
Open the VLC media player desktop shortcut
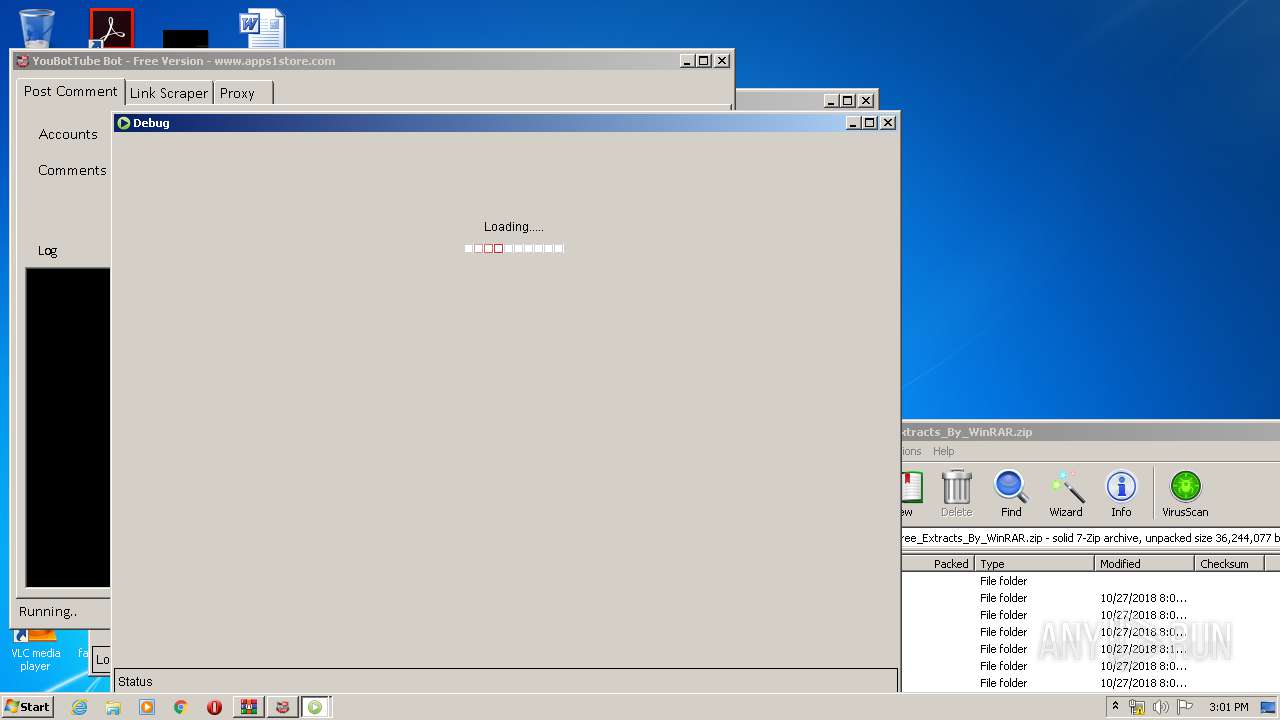tap(36, 650)
